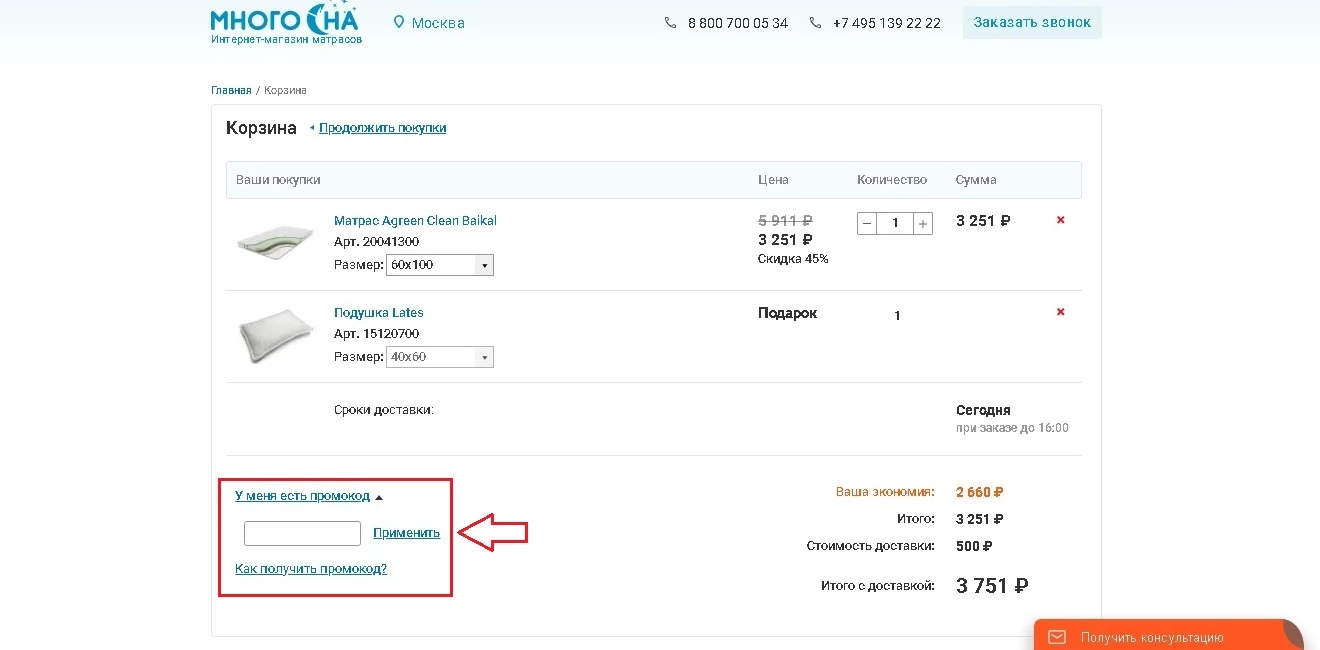The width and height of the screenshot is (1320, 650).
Task: Click the location pin icon beside Москва
Action: click(x=399, y=22)
